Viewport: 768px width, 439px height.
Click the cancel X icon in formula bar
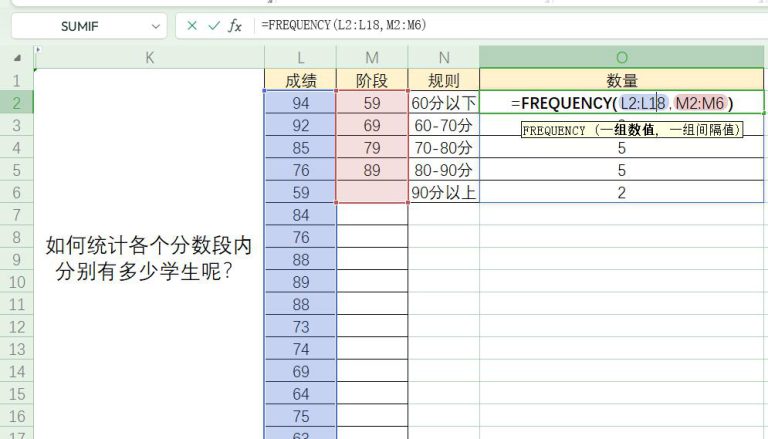191,26
